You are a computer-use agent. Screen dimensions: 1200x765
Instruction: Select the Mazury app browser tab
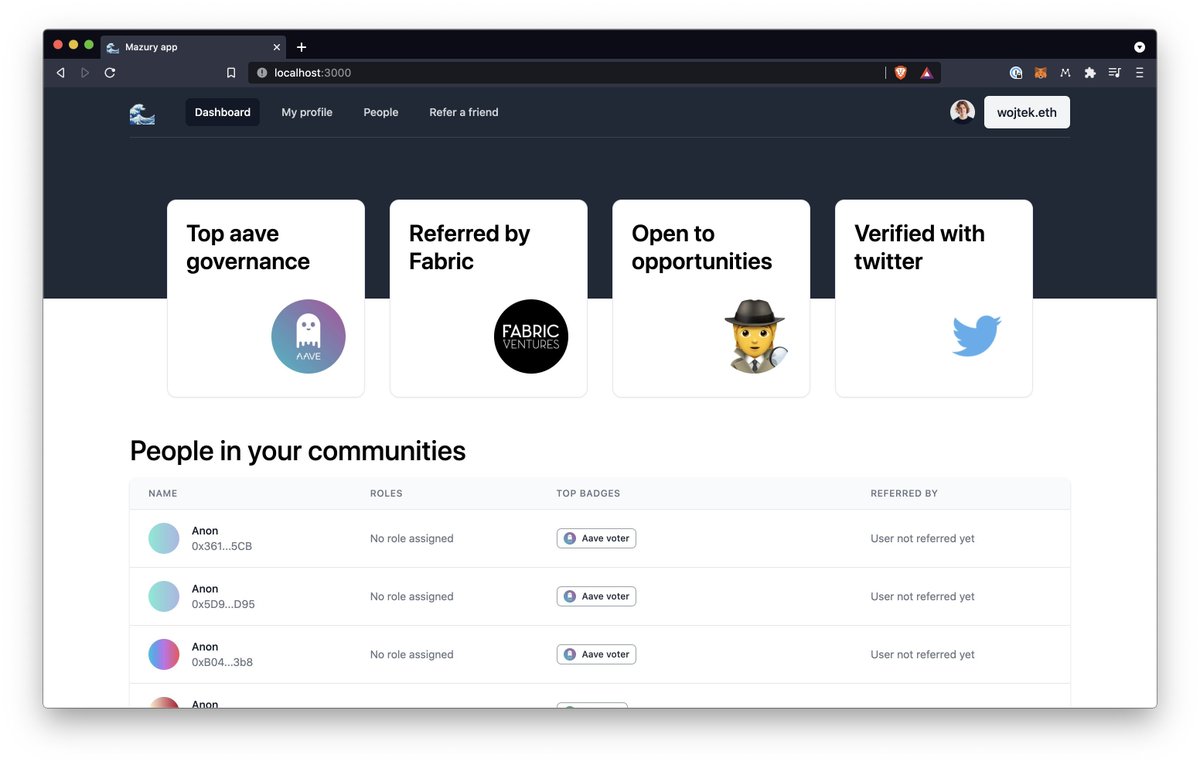pyautogui.click(x=194, y=47)
